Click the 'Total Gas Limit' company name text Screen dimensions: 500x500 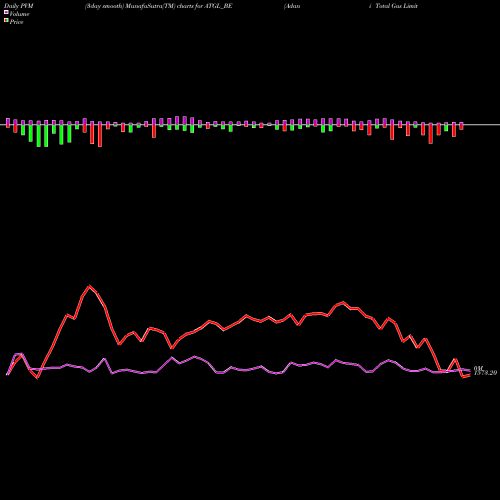coord(397,6)
